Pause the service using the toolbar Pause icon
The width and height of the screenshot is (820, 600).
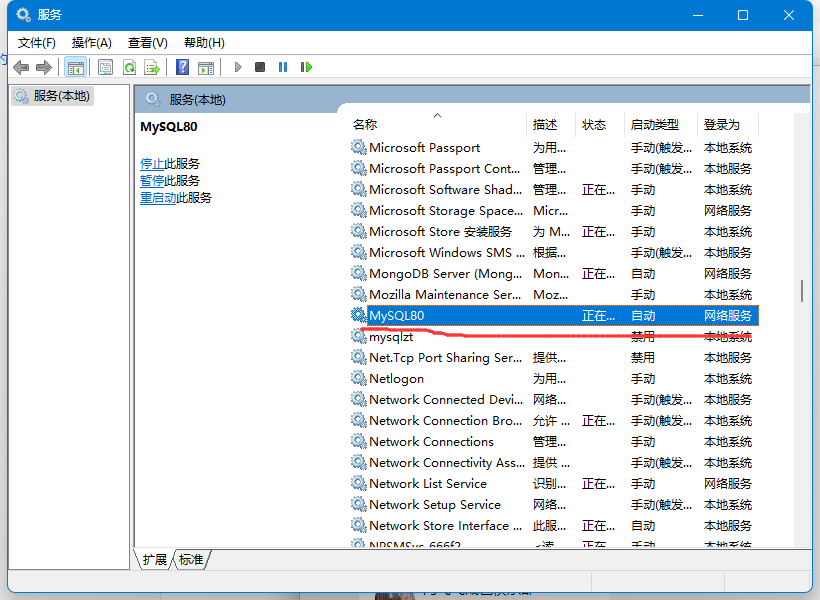(283, 67)
